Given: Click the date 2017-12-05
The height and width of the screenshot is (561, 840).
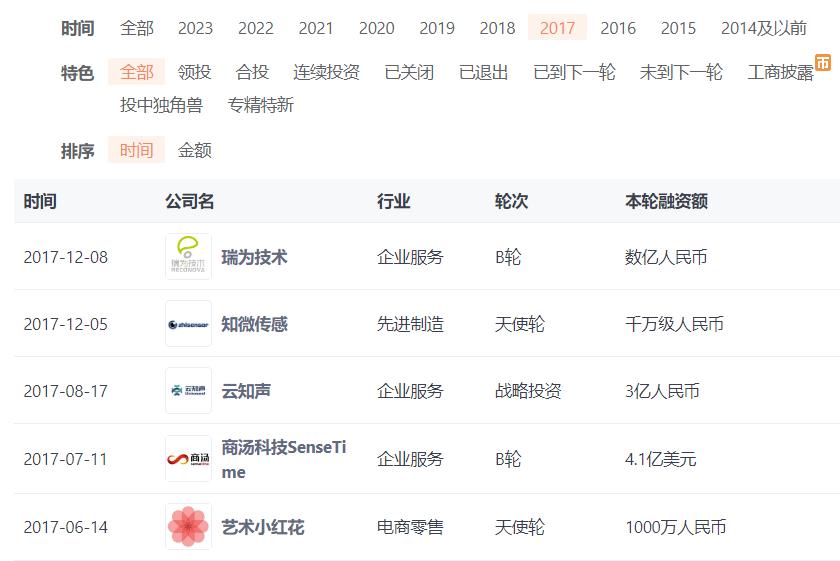Looking at the screenshot, I should click(x=65, y=324).
